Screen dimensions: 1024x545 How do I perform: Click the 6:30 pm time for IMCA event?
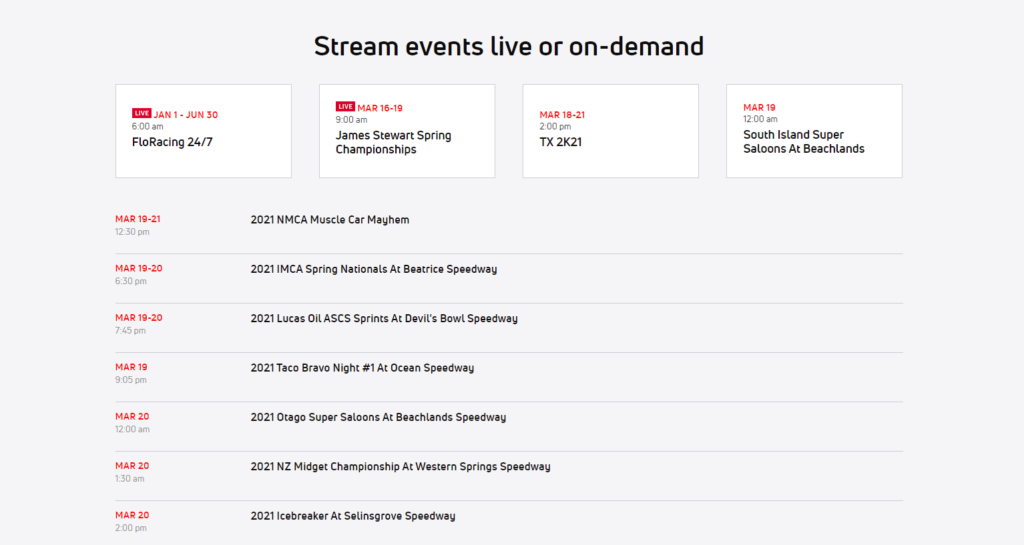coord(131,281)
